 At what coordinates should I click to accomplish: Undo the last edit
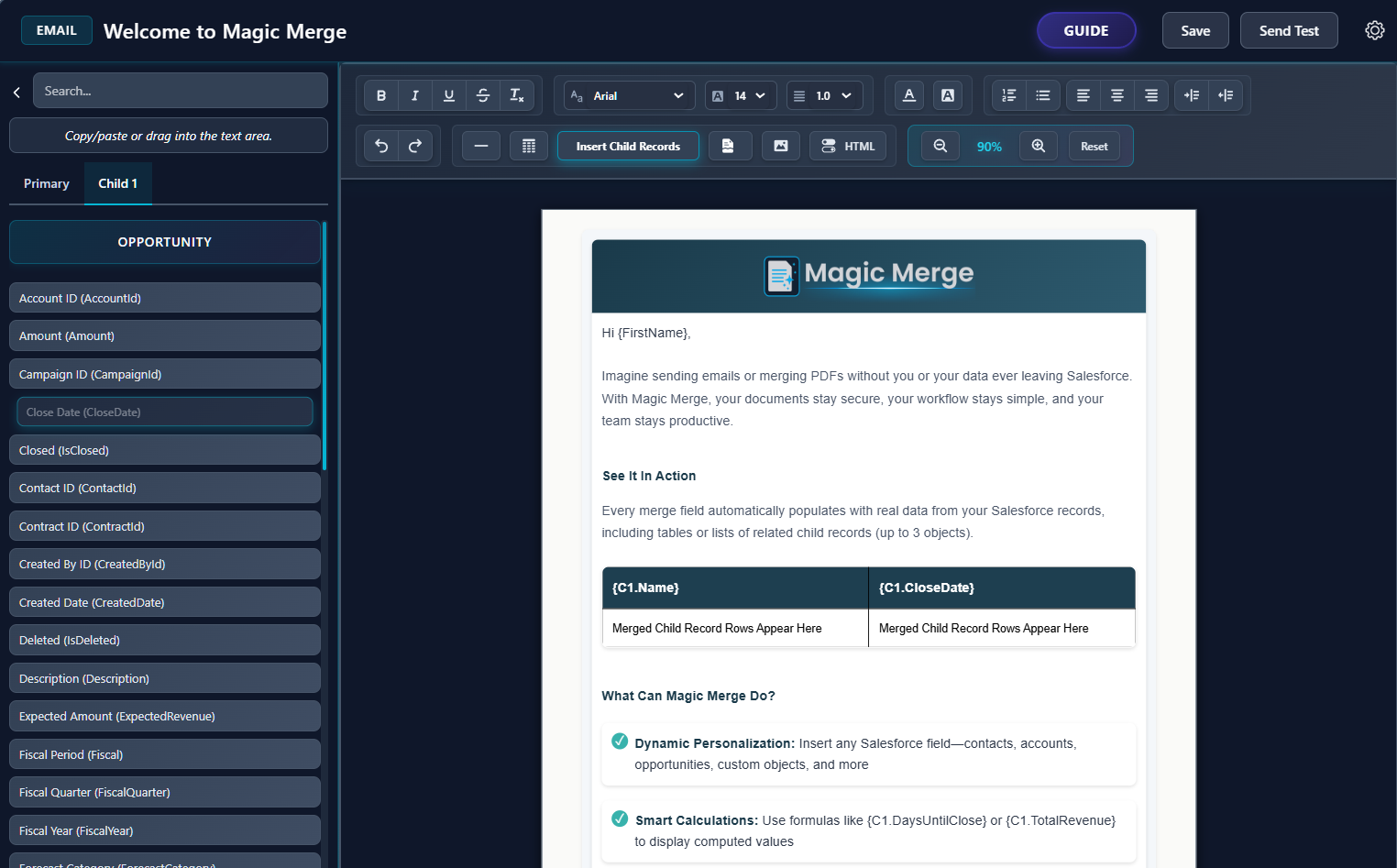click(381, 145)
